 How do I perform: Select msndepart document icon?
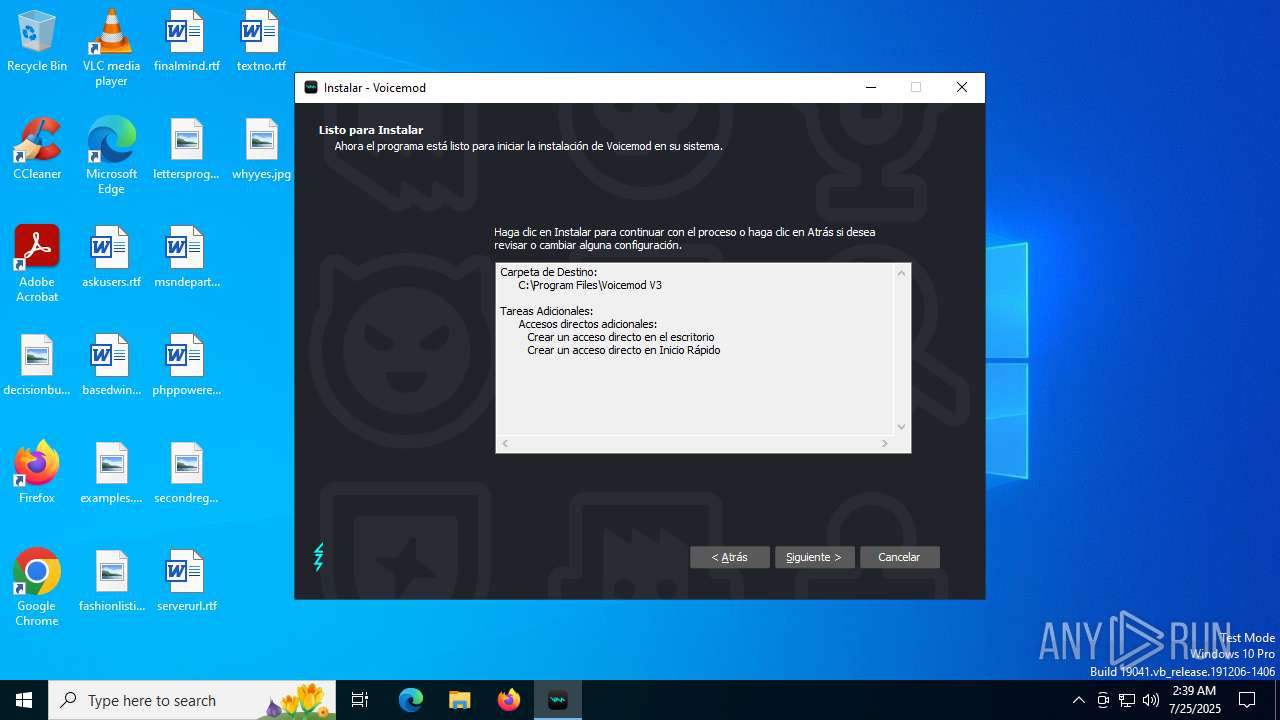coord(186,258)
